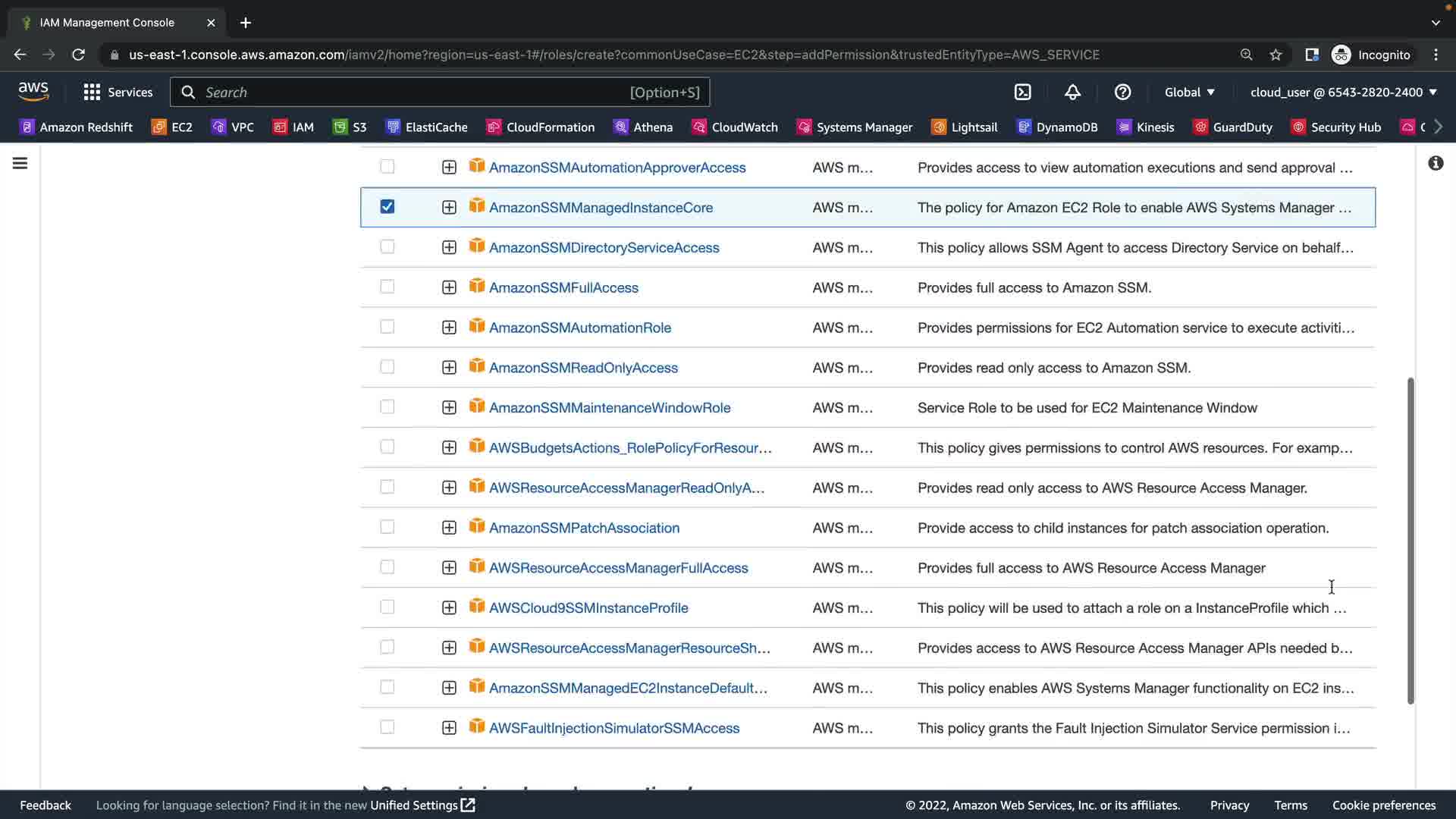
Task: Expand the AmazonSSMAutomationRole policy details
Action: (449, 328)
